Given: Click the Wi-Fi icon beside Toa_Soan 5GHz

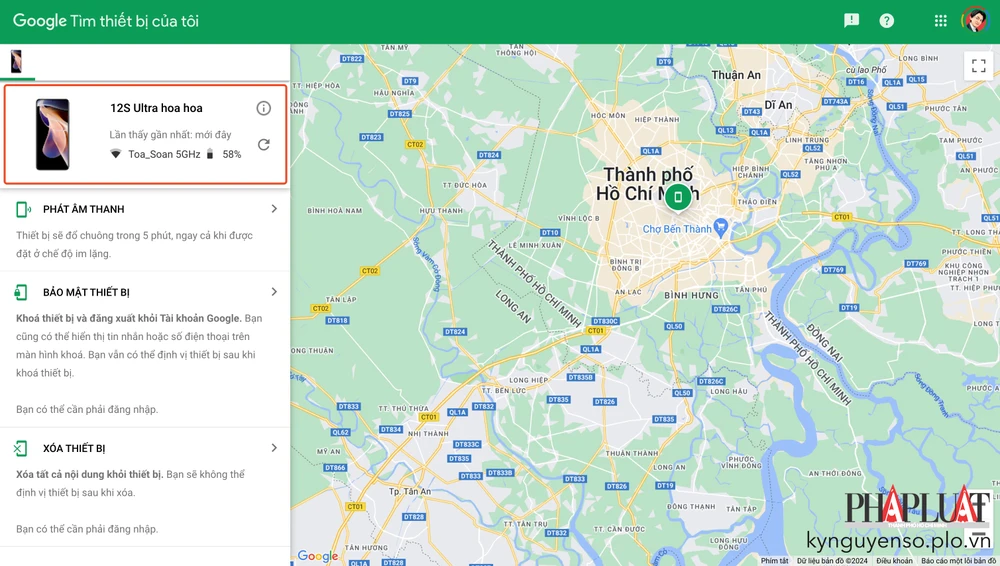Looking at the screenshot, I should (x=115, y=154).
